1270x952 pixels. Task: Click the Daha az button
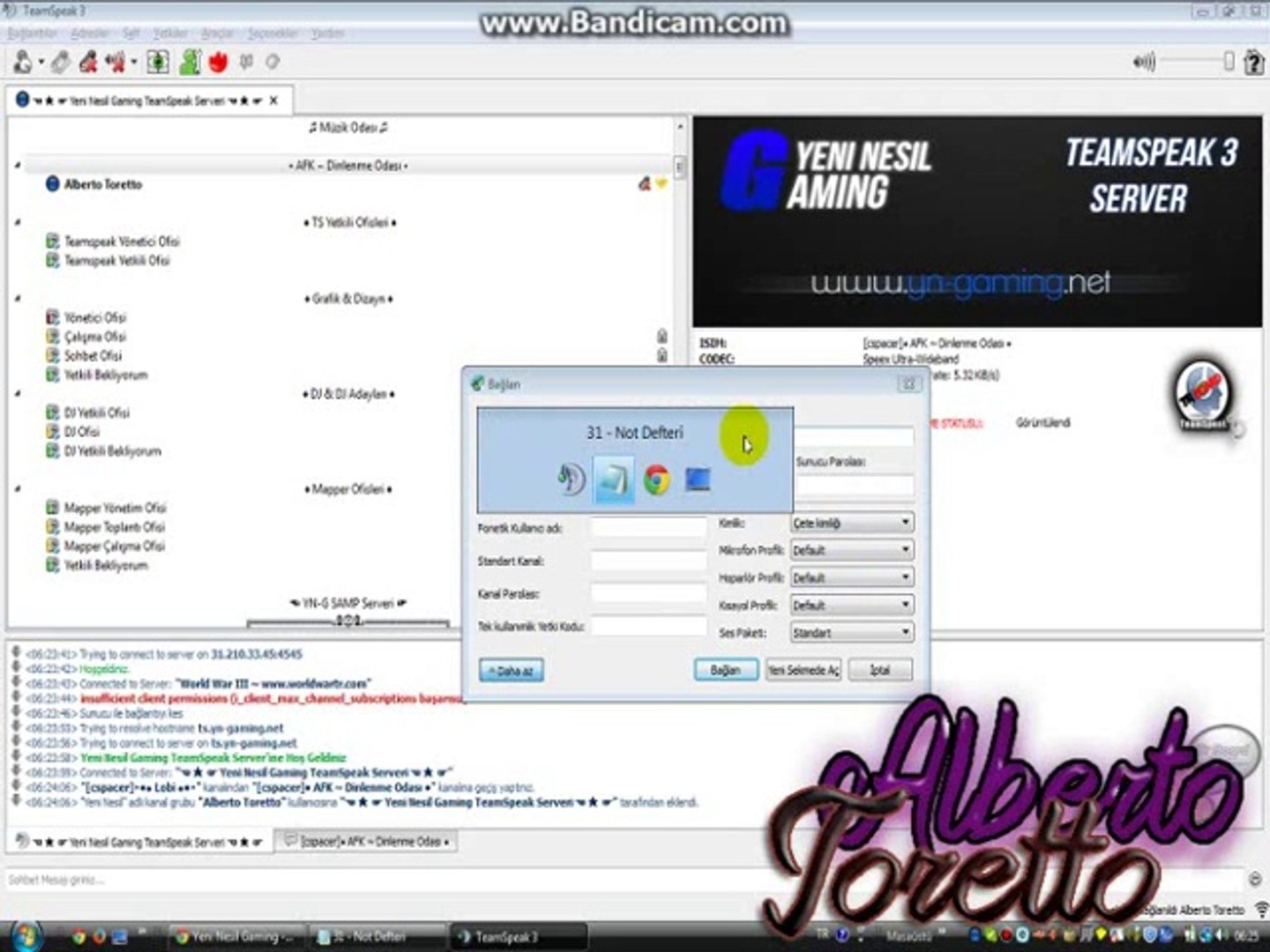512,671
